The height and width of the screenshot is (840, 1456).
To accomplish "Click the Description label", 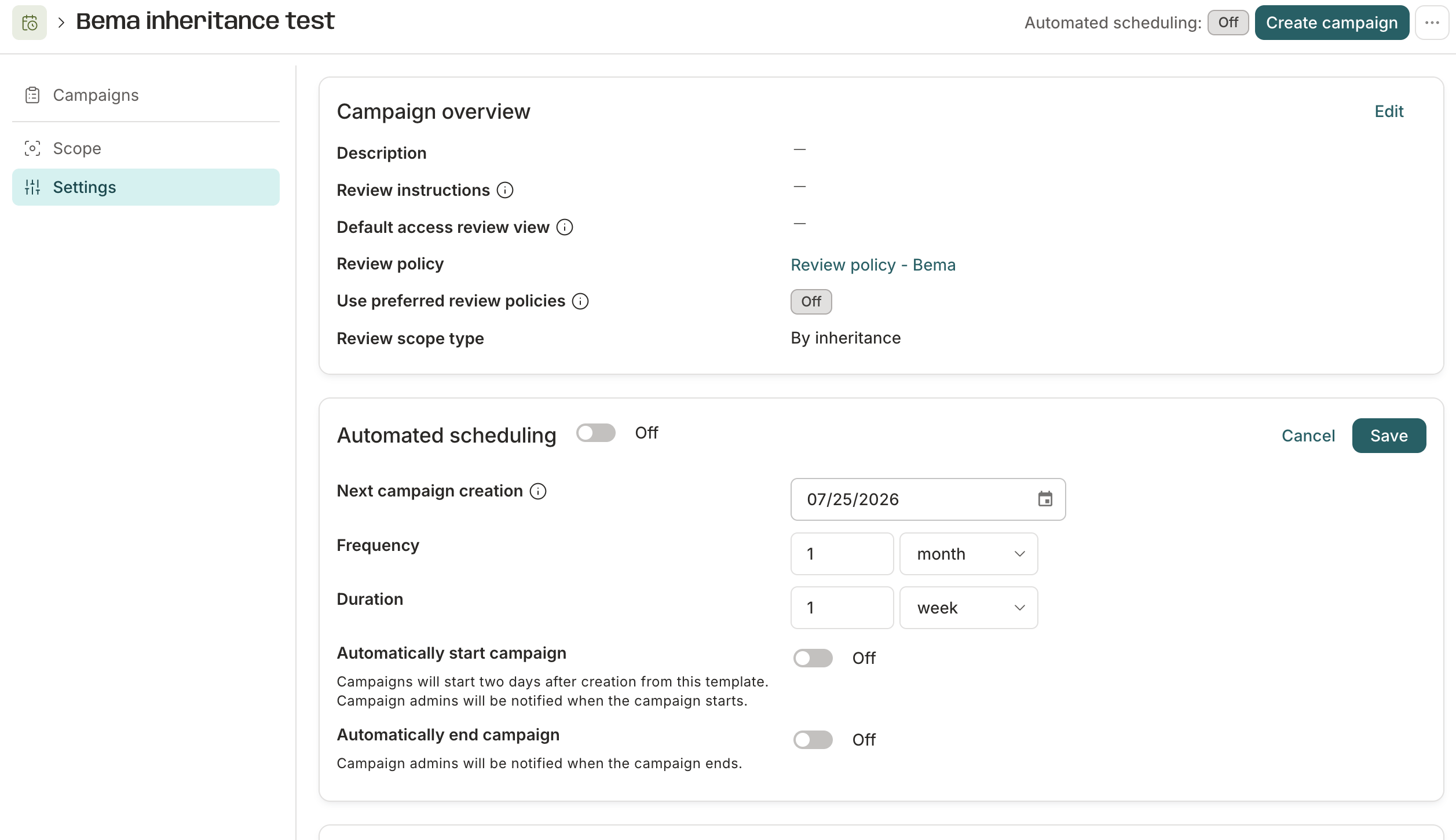I will click(x=382, y=153).
